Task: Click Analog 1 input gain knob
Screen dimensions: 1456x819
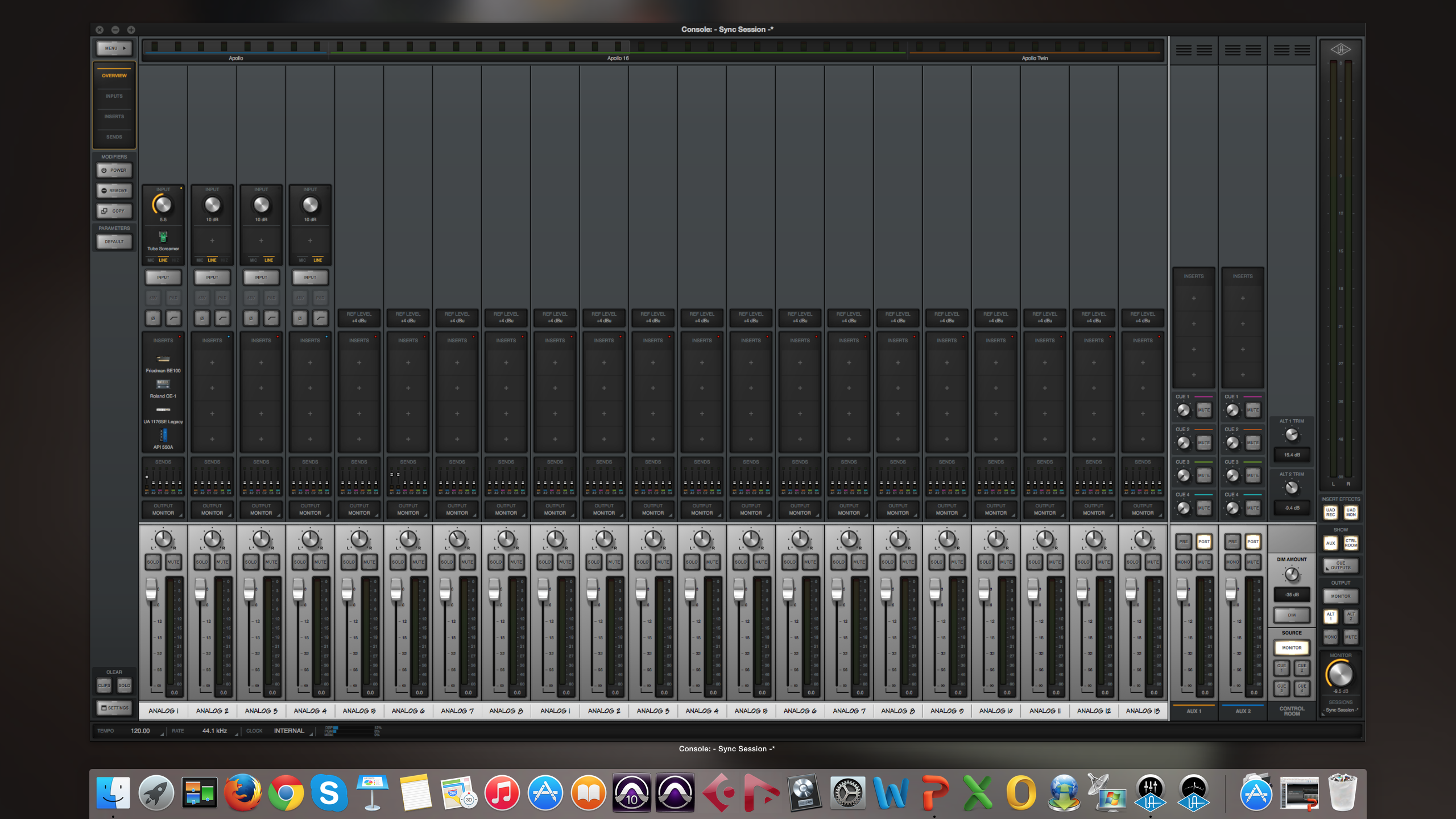Action: [x=163, y=205]
